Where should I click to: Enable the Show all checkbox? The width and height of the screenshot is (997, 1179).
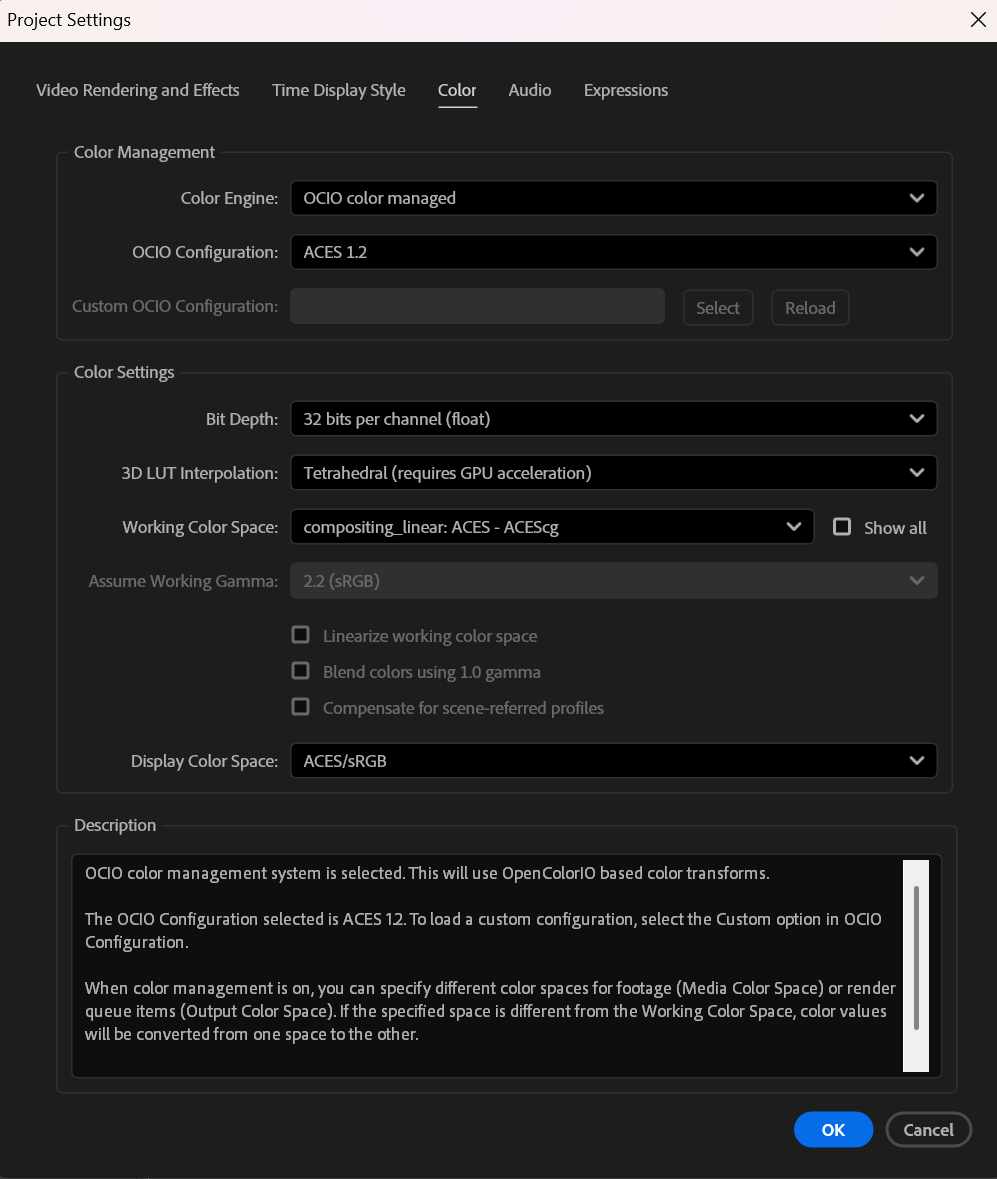[842, 527]
